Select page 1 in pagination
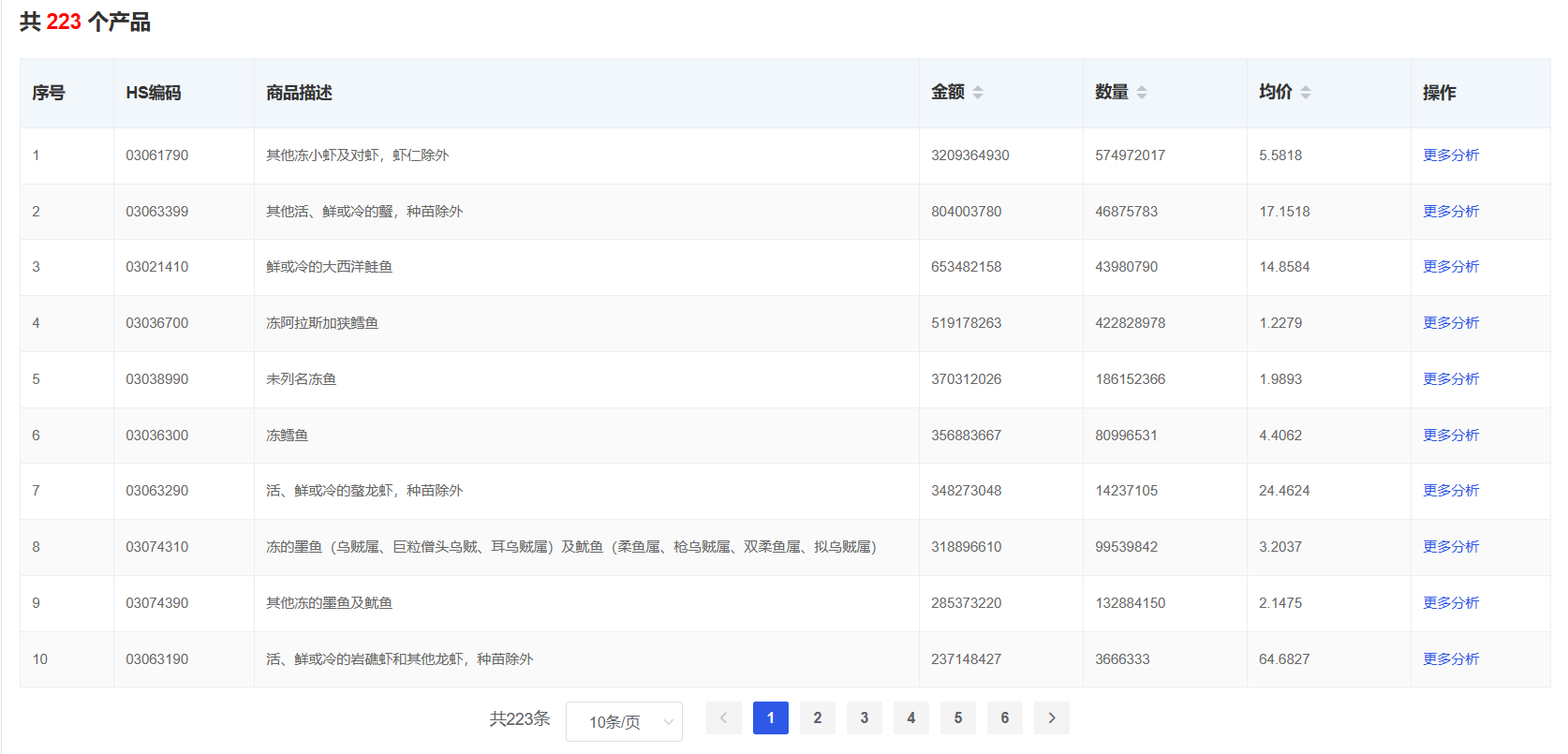The width and height of the screenshot is (1568, 754). (x=771, y=718)
